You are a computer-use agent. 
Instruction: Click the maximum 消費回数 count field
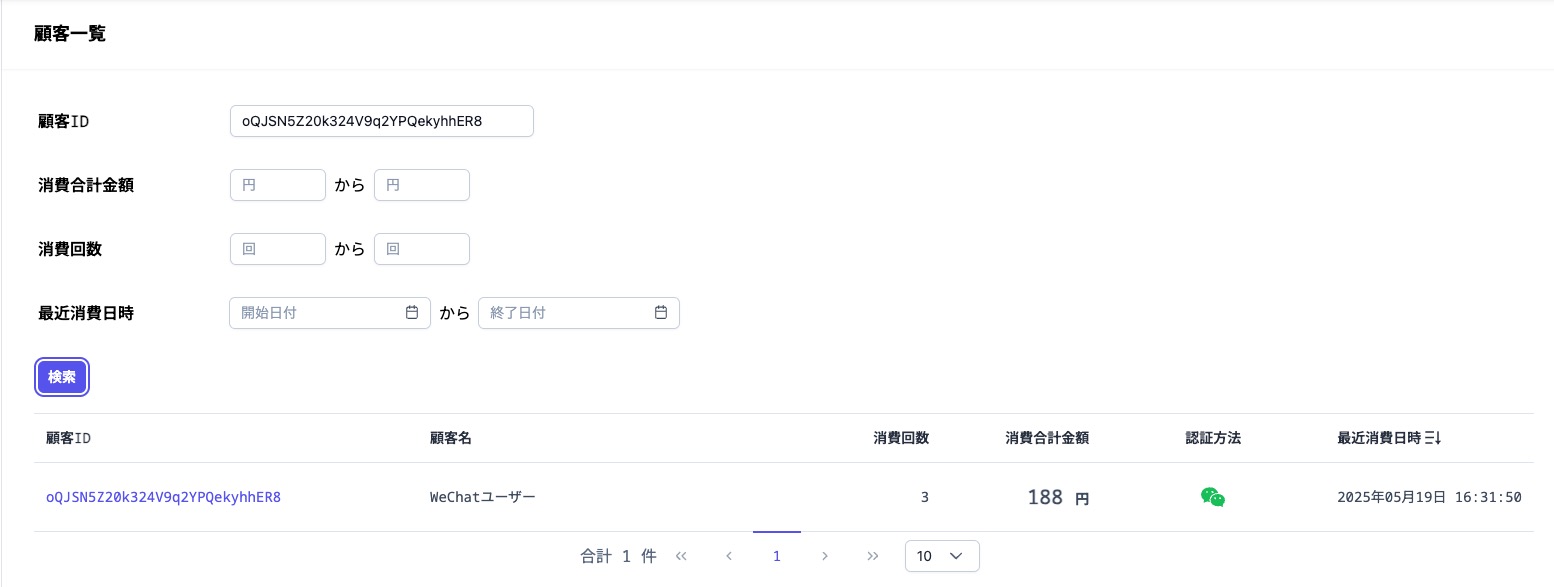pos(422,249)
